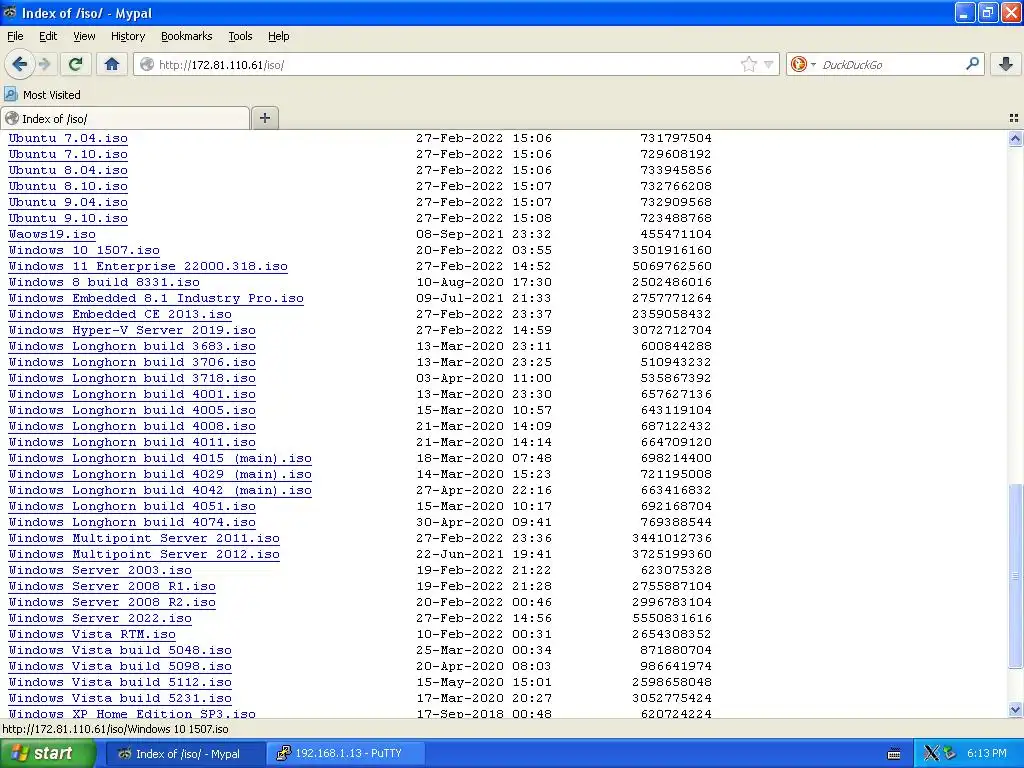Image resolution: width=1024 pixels, height=768 pixels.
Task: Open Windows Vista build 5231.iso link
Action: [120, 698]
